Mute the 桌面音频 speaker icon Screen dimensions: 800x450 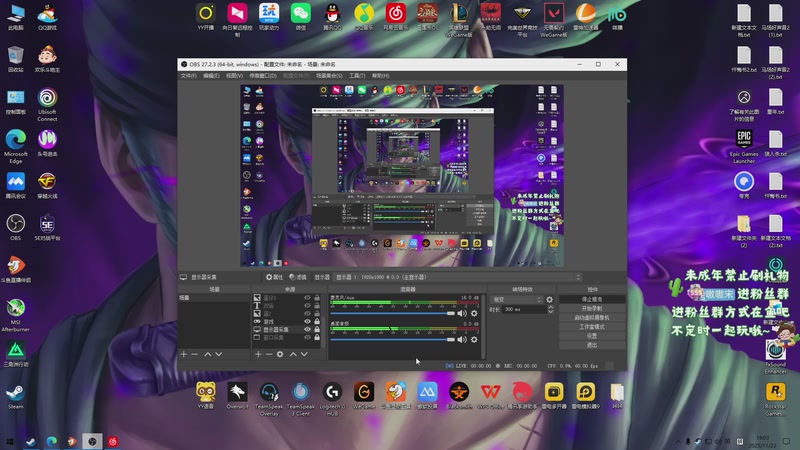462,339
